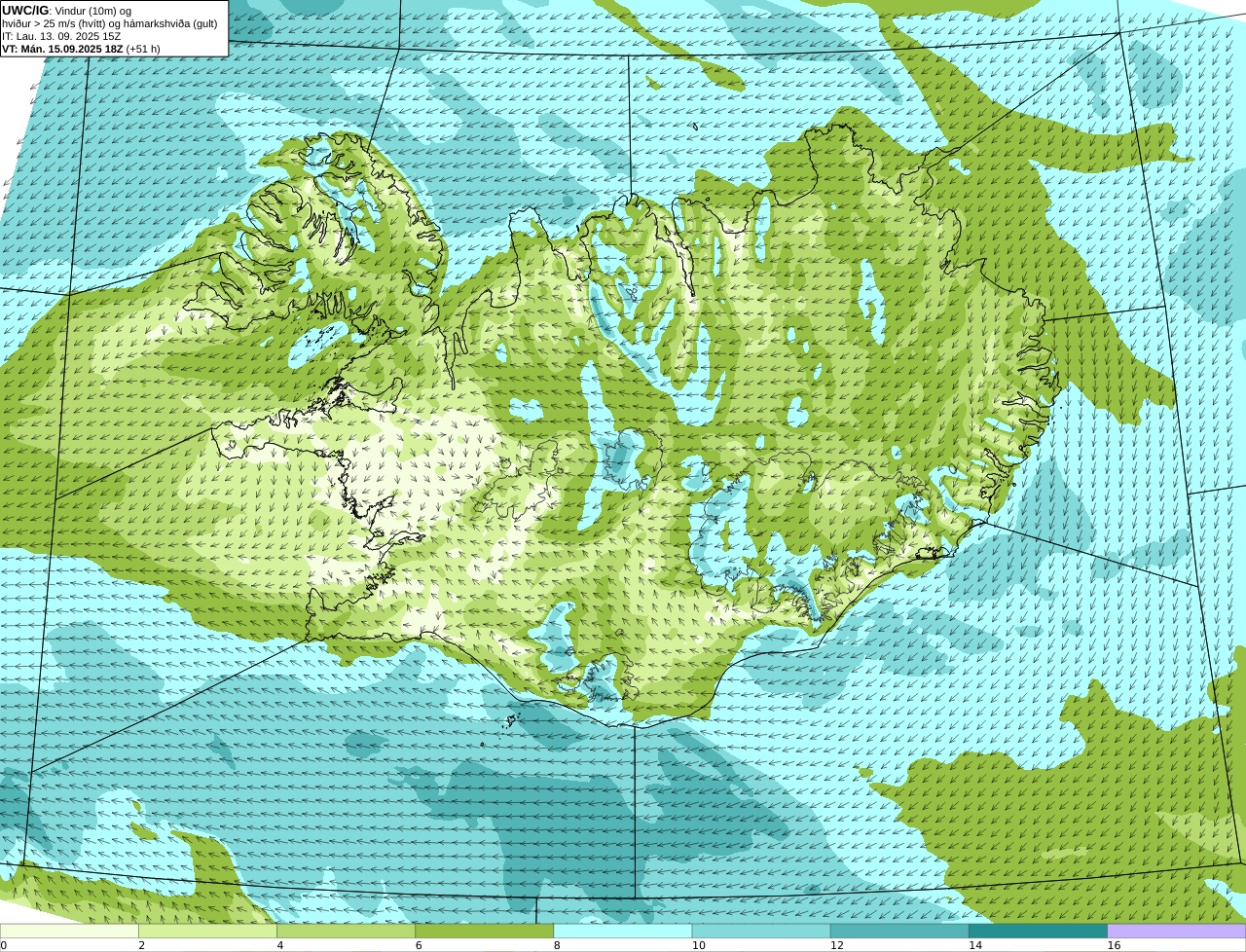
Task: Click the legend scale label '2'
Action: (x=141, y=945)
